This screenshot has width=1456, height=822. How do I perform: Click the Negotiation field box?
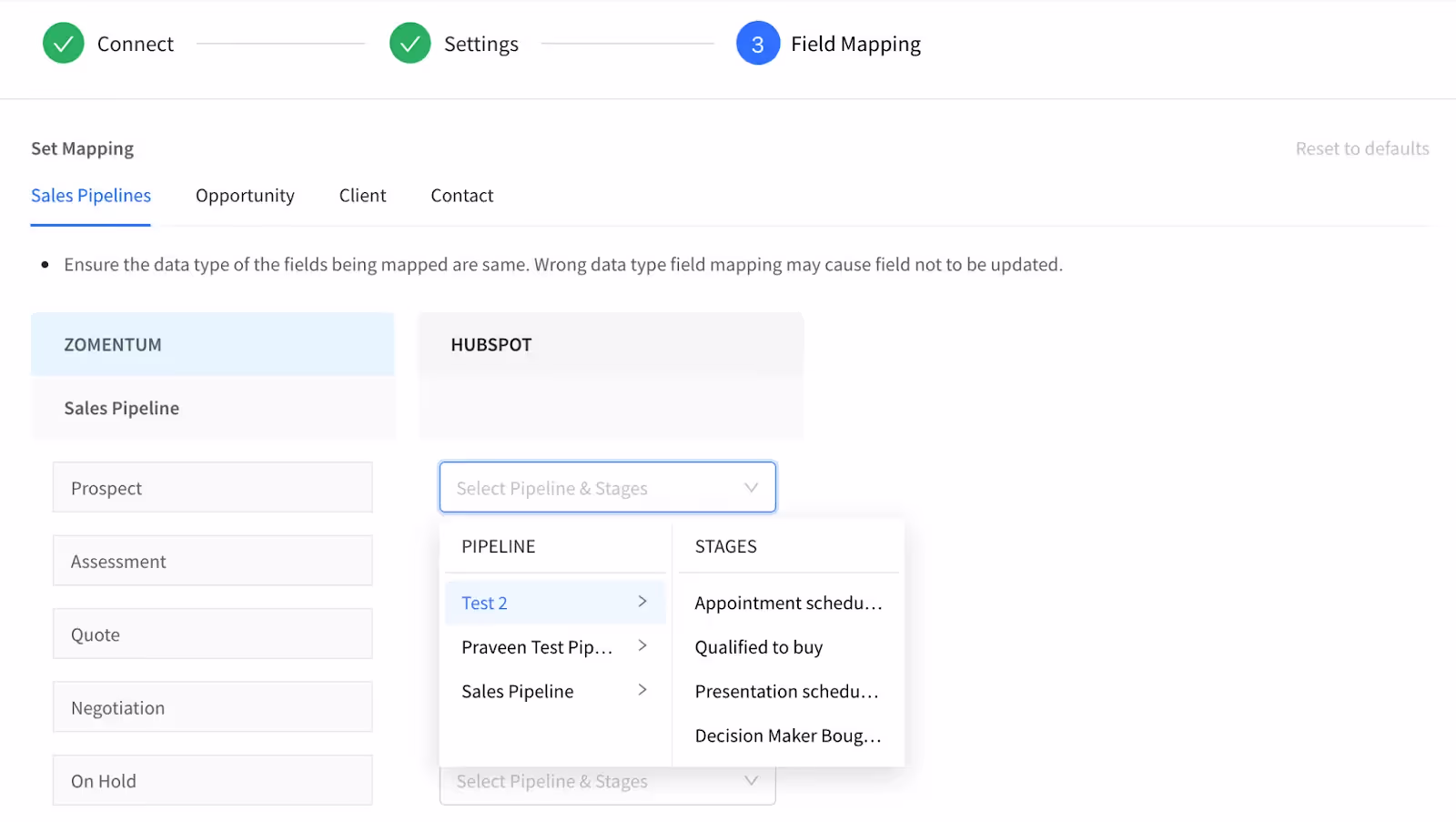pos(213,706)
